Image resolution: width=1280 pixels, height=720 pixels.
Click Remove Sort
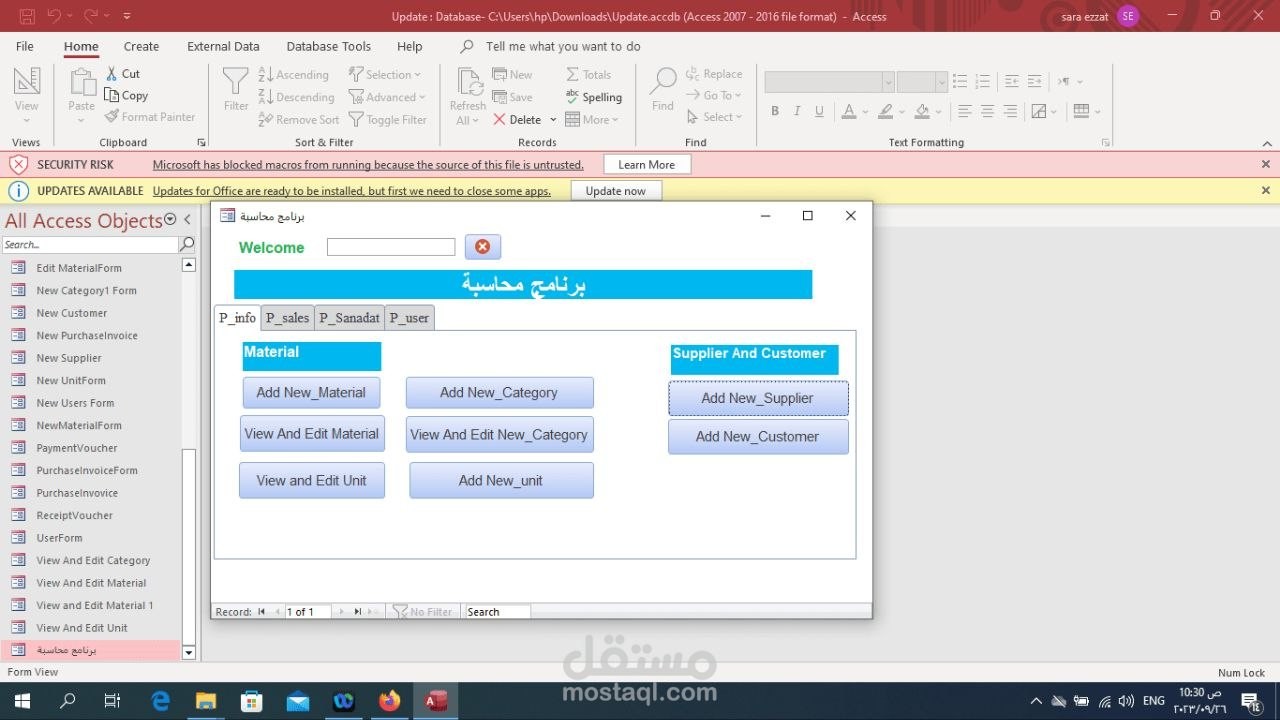[299, 119]
